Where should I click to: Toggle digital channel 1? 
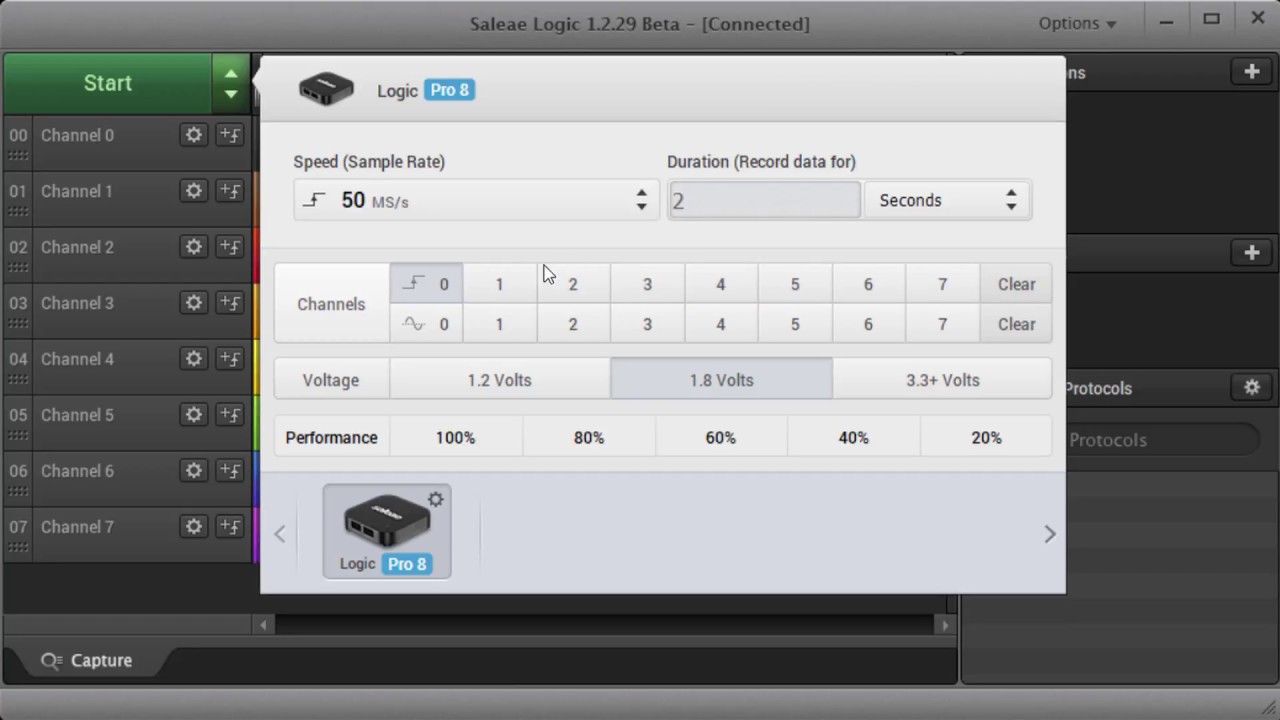[x=500, y=284]
